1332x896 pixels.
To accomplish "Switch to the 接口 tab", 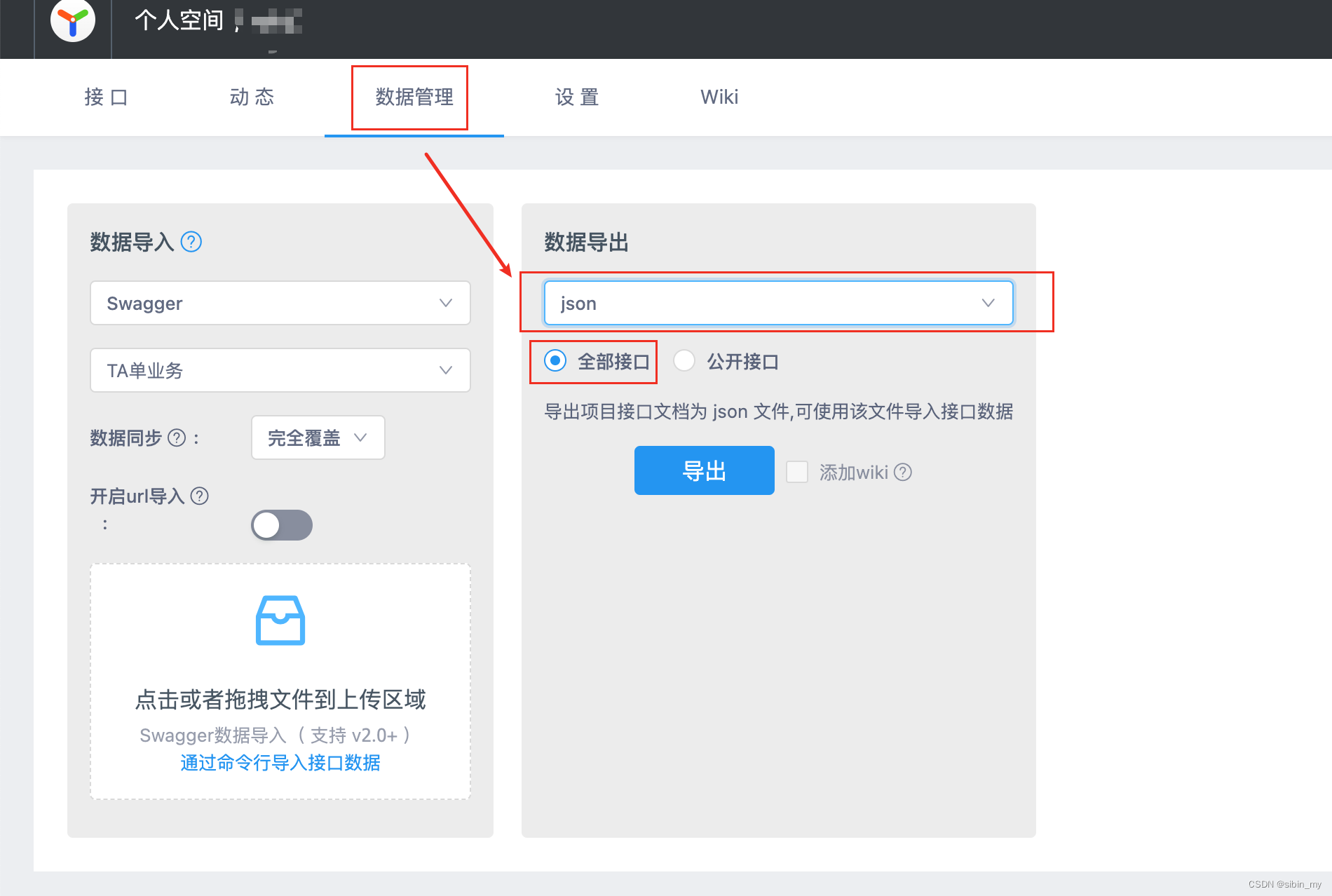I will click(x=105, y=97).
